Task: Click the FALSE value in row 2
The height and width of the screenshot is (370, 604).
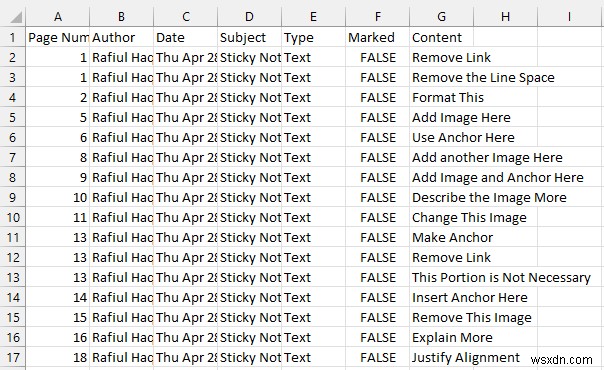Action: [378, 57]
